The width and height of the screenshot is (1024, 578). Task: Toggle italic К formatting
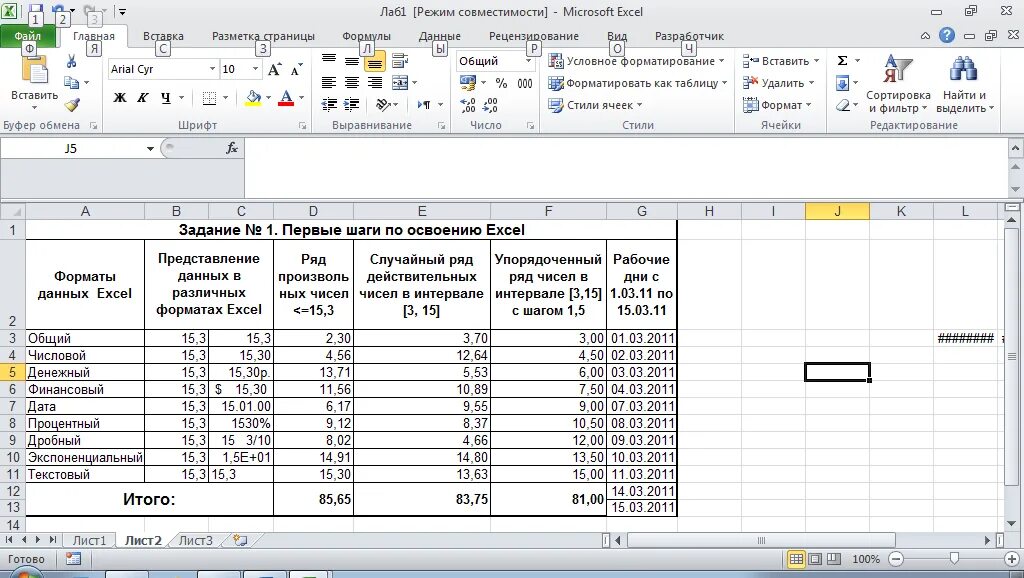click(x=142, y=98)
